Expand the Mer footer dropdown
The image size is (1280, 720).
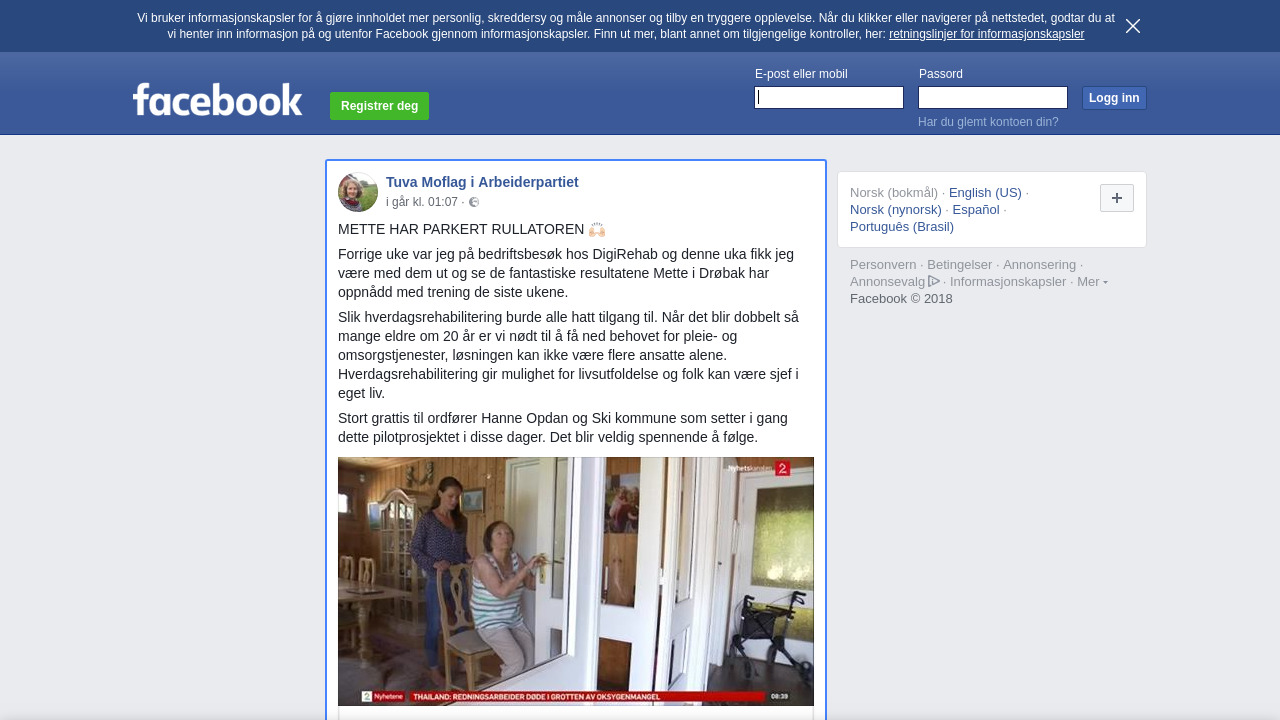click(x=1092, y=282)
